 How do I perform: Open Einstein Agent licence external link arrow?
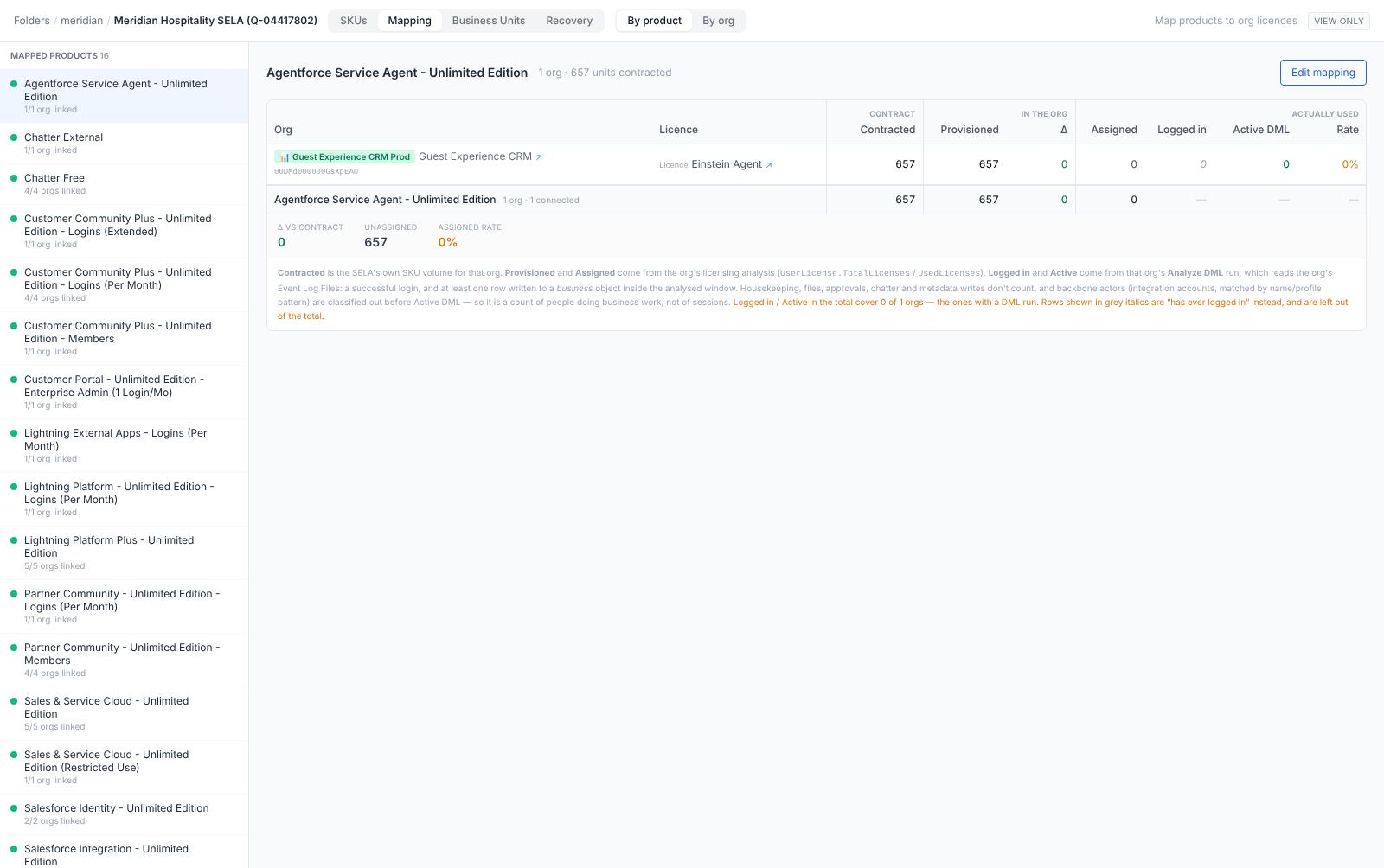(769, 165)
